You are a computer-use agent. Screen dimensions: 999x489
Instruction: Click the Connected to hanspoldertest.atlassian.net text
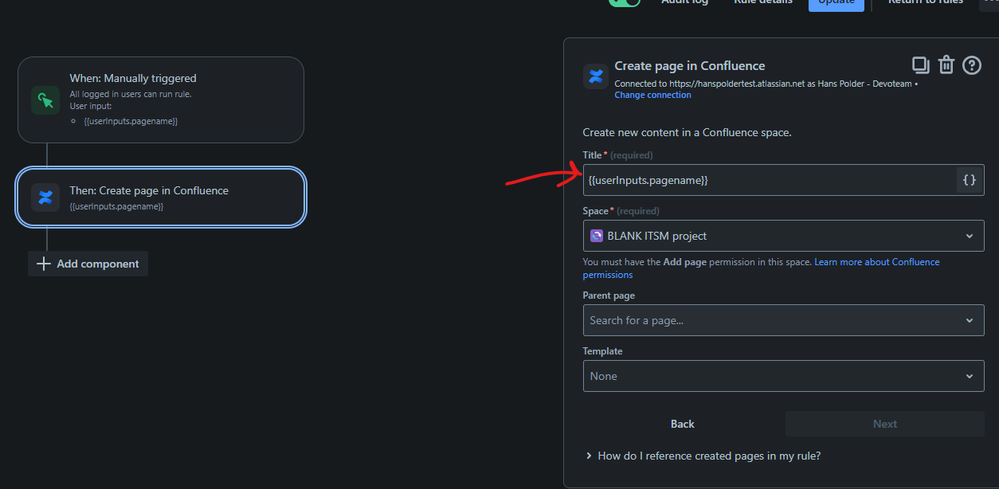pyautogui.click(x=766, y=83)
